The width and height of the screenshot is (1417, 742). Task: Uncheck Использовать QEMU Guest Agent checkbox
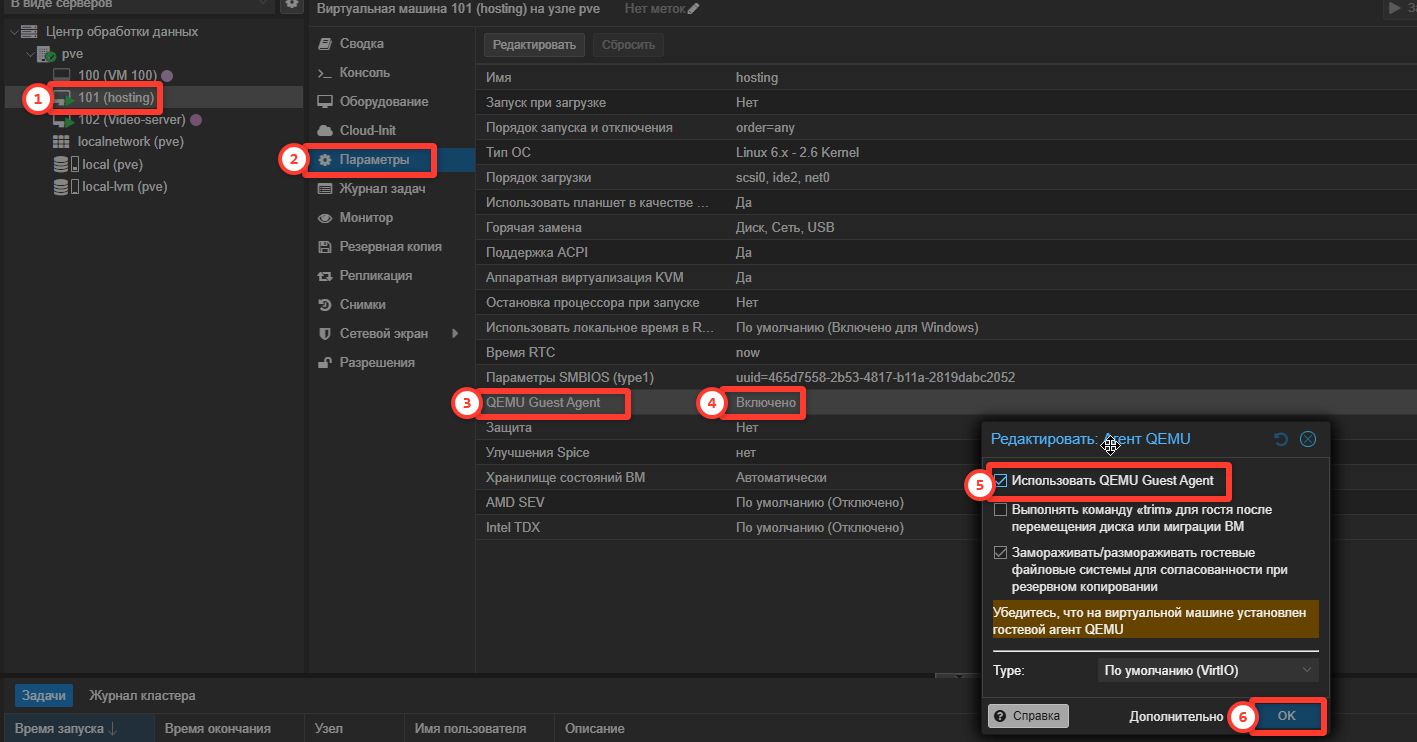point(1001,481)
